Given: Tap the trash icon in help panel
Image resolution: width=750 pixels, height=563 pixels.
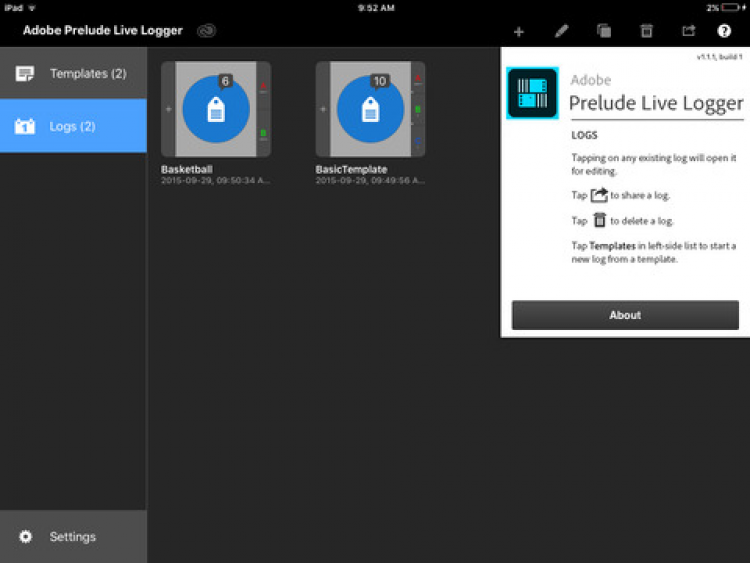Looking at the screenshot, I should (599, 220).
